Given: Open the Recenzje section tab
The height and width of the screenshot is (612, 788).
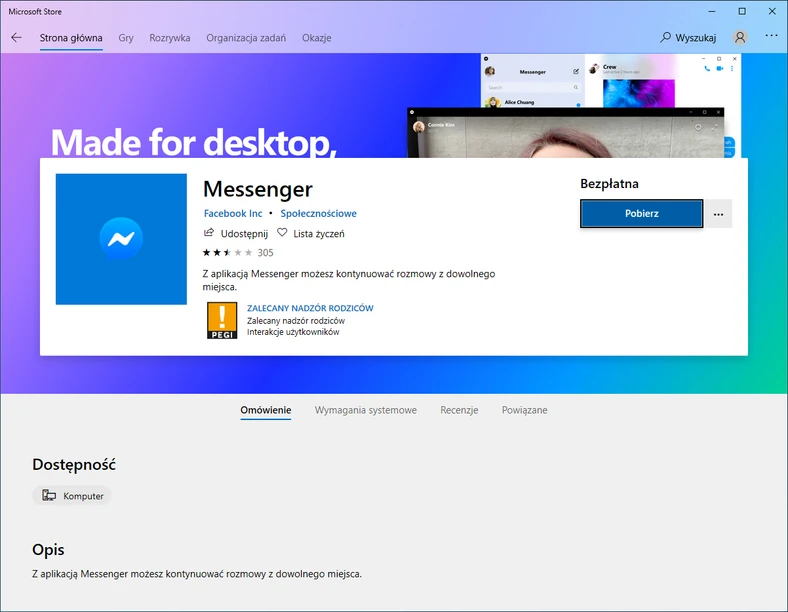Looking at the screenshot, I should (459, 410).
